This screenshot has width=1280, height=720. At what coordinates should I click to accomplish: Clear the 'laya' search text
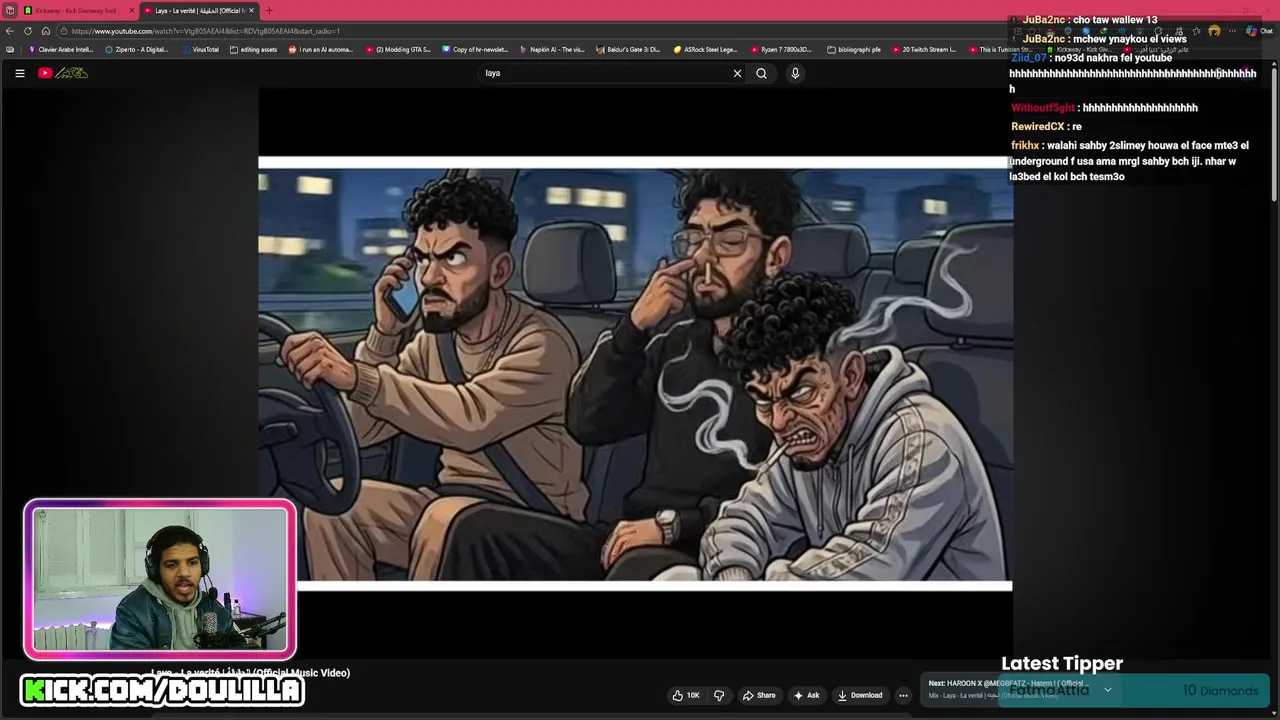point(737,73)
